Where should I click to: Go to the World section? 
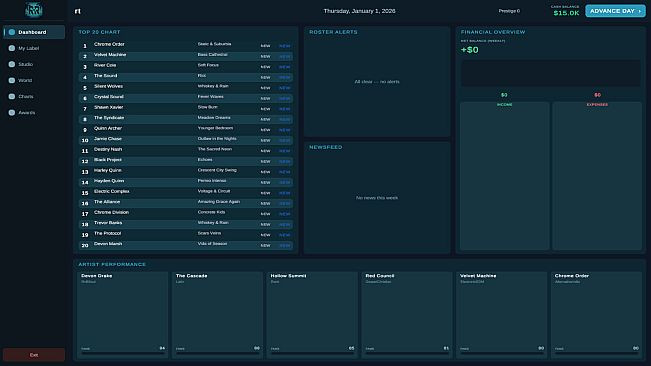click(x=34, y=80)
